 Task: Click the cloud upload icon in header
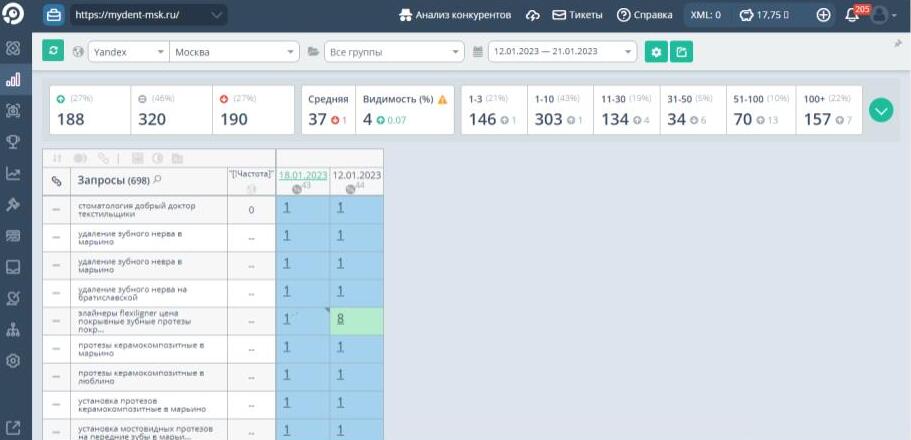tap(532, 15)
